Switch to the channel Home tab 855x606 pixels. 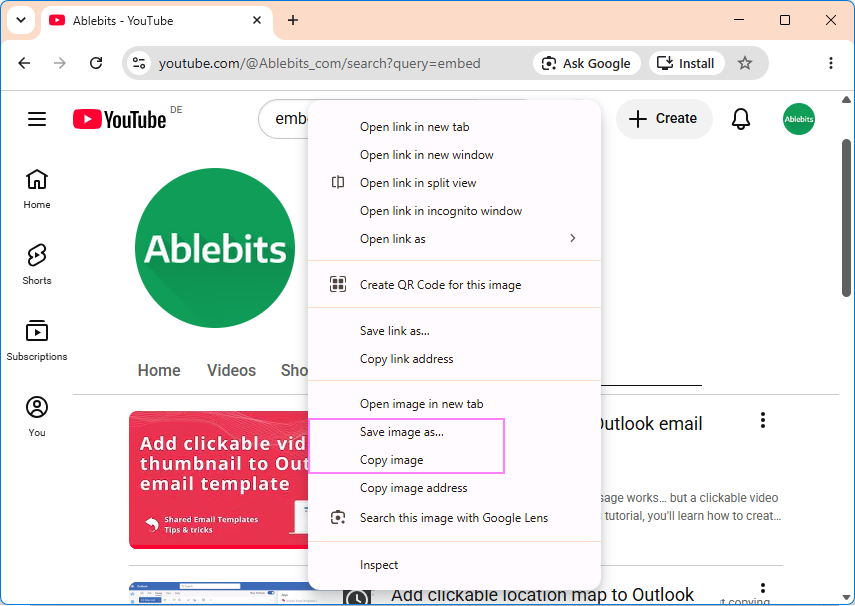click(x=159, y=370)
